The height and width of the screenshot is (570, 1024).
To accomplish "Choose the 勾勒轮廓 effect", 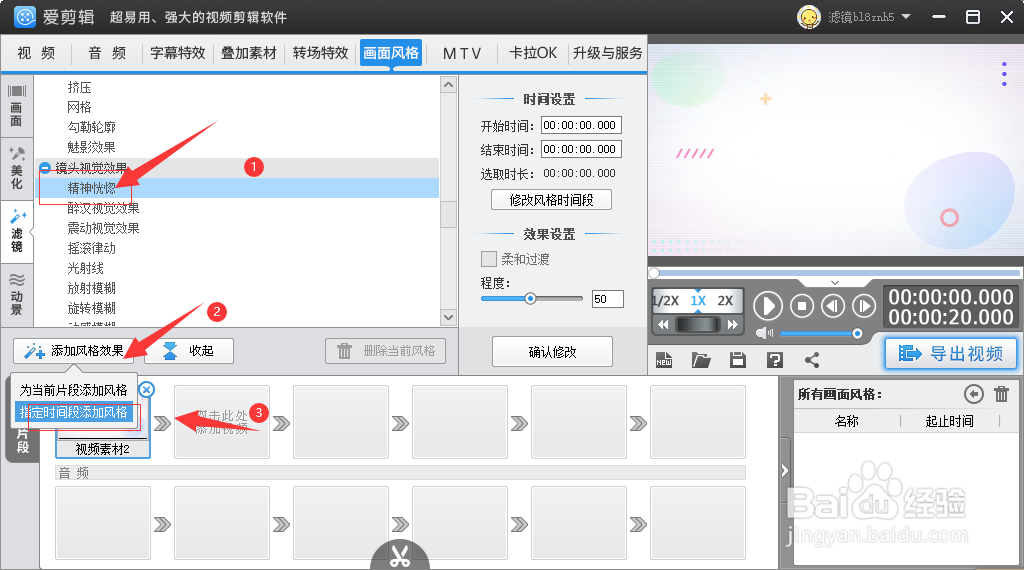I will pos(91,127).
